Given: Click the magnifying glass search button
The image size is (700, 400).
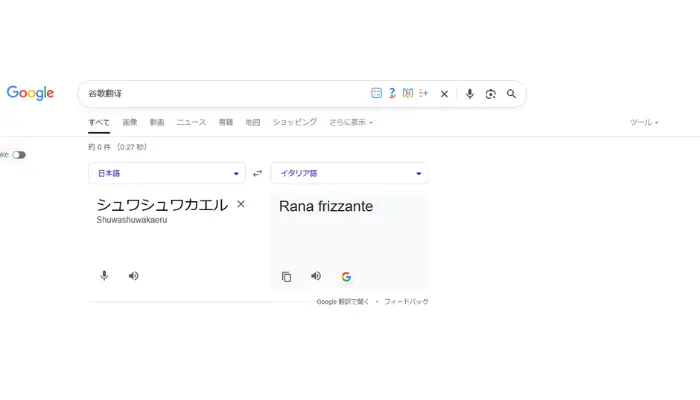Looking at the screenshot, I should point(511,94).
